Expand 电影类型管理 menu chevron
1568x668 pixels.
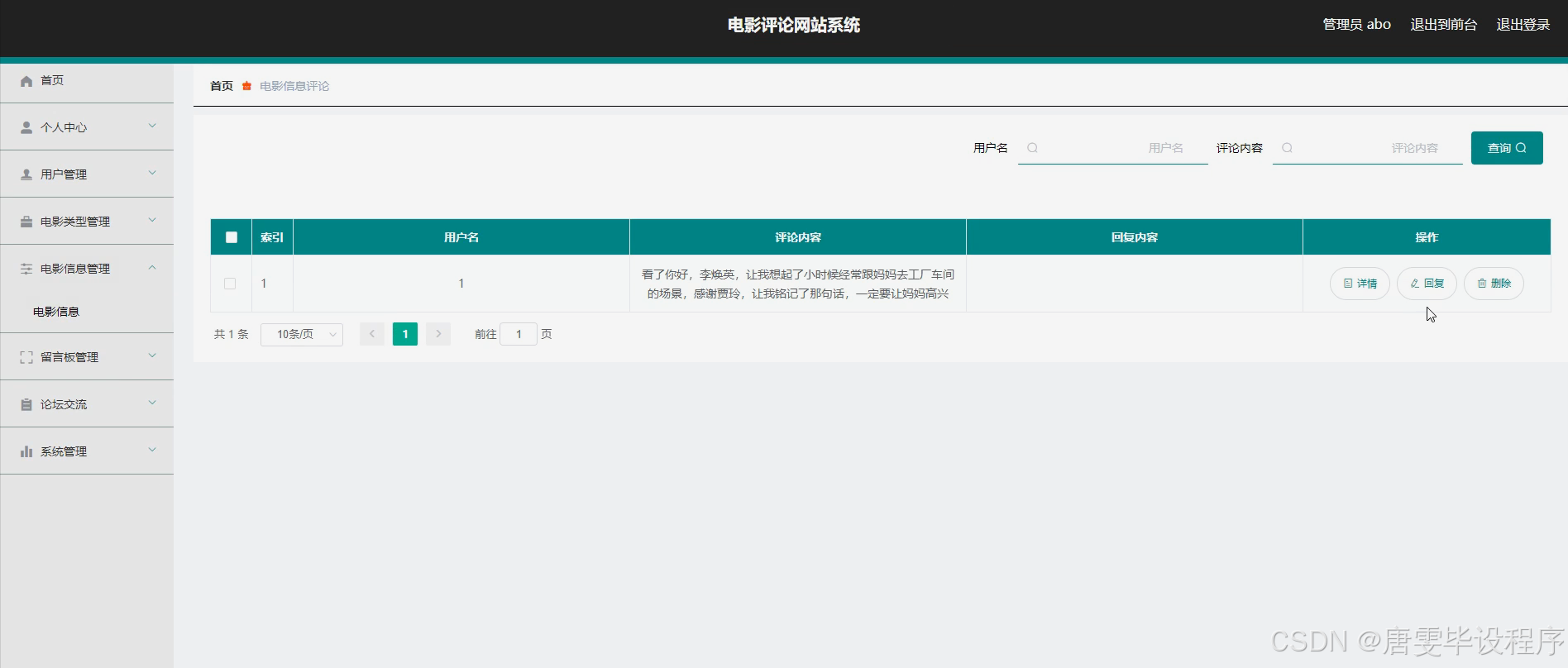pos(152,220)
